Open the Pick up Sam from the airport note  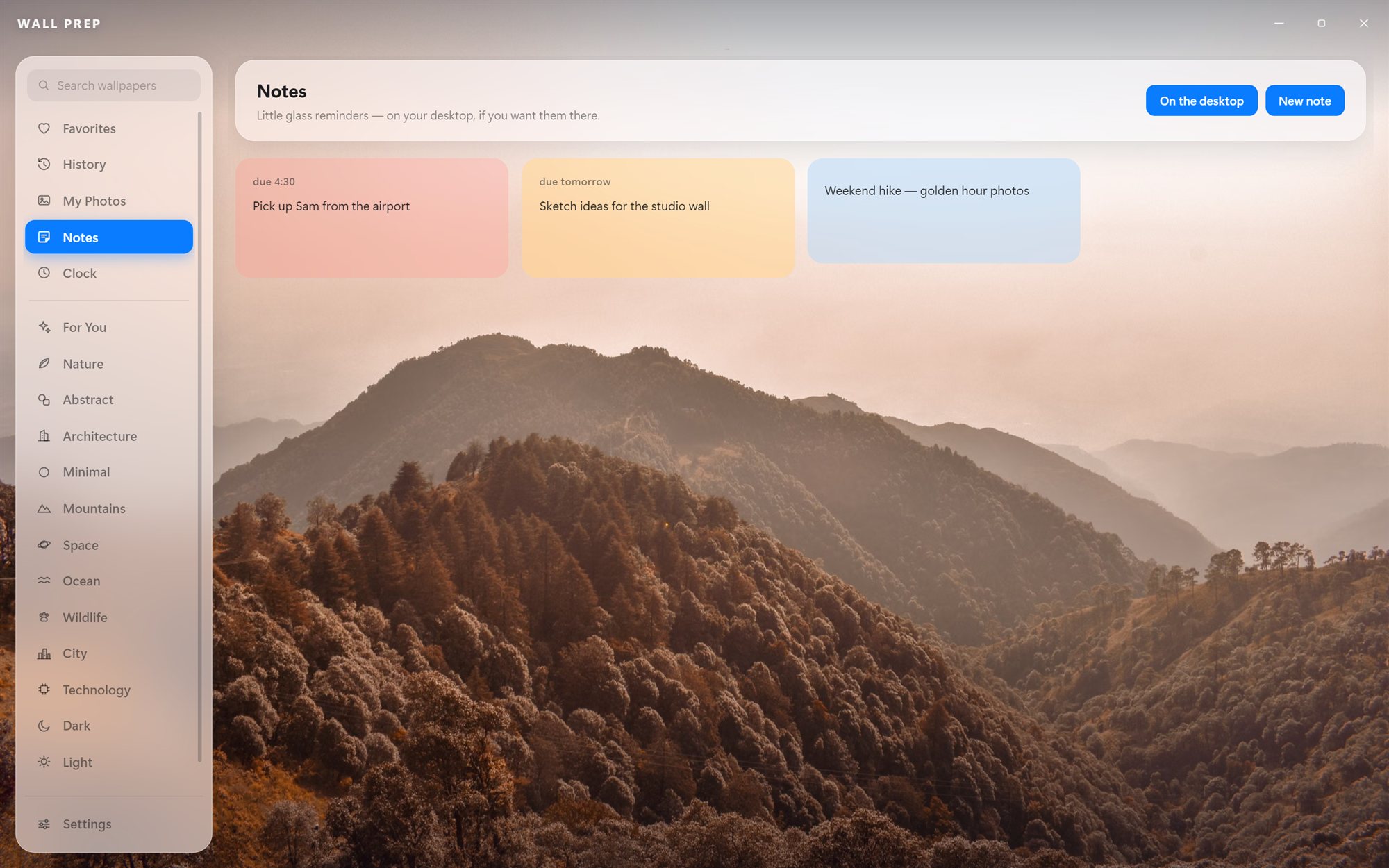coord(372,218)
